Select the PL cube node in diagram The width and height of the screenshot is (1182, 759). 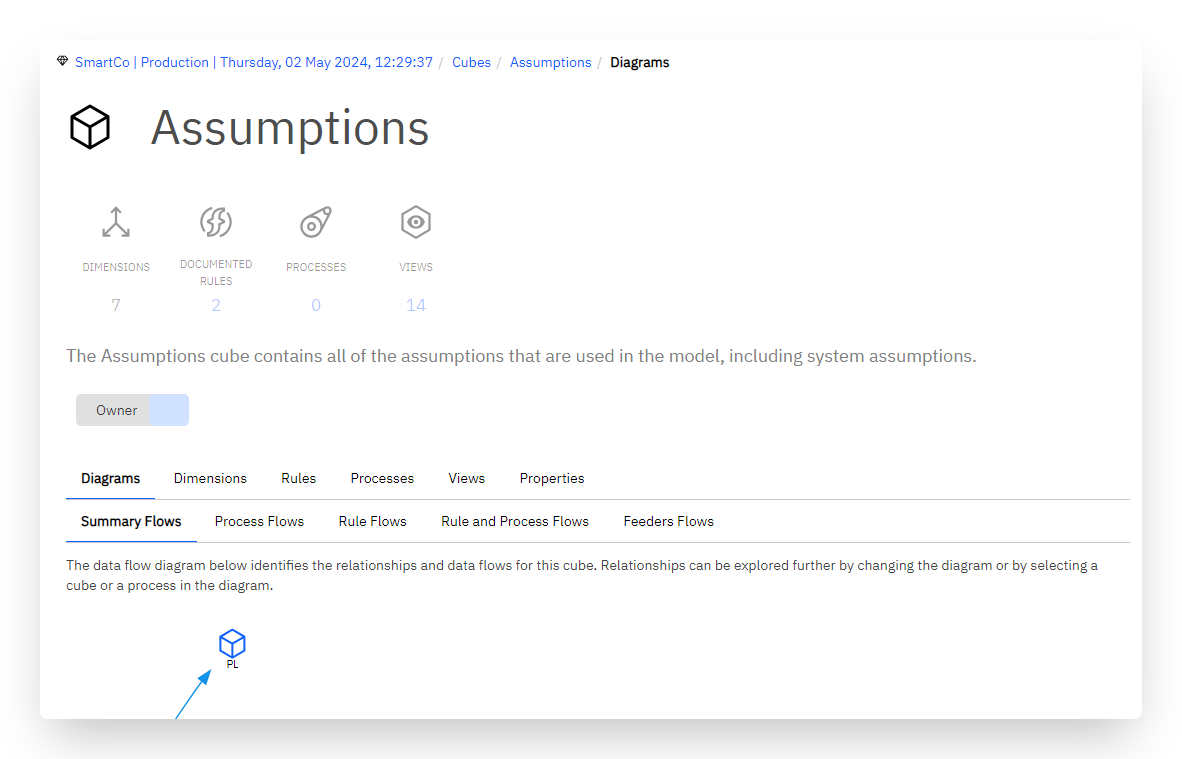232,648
